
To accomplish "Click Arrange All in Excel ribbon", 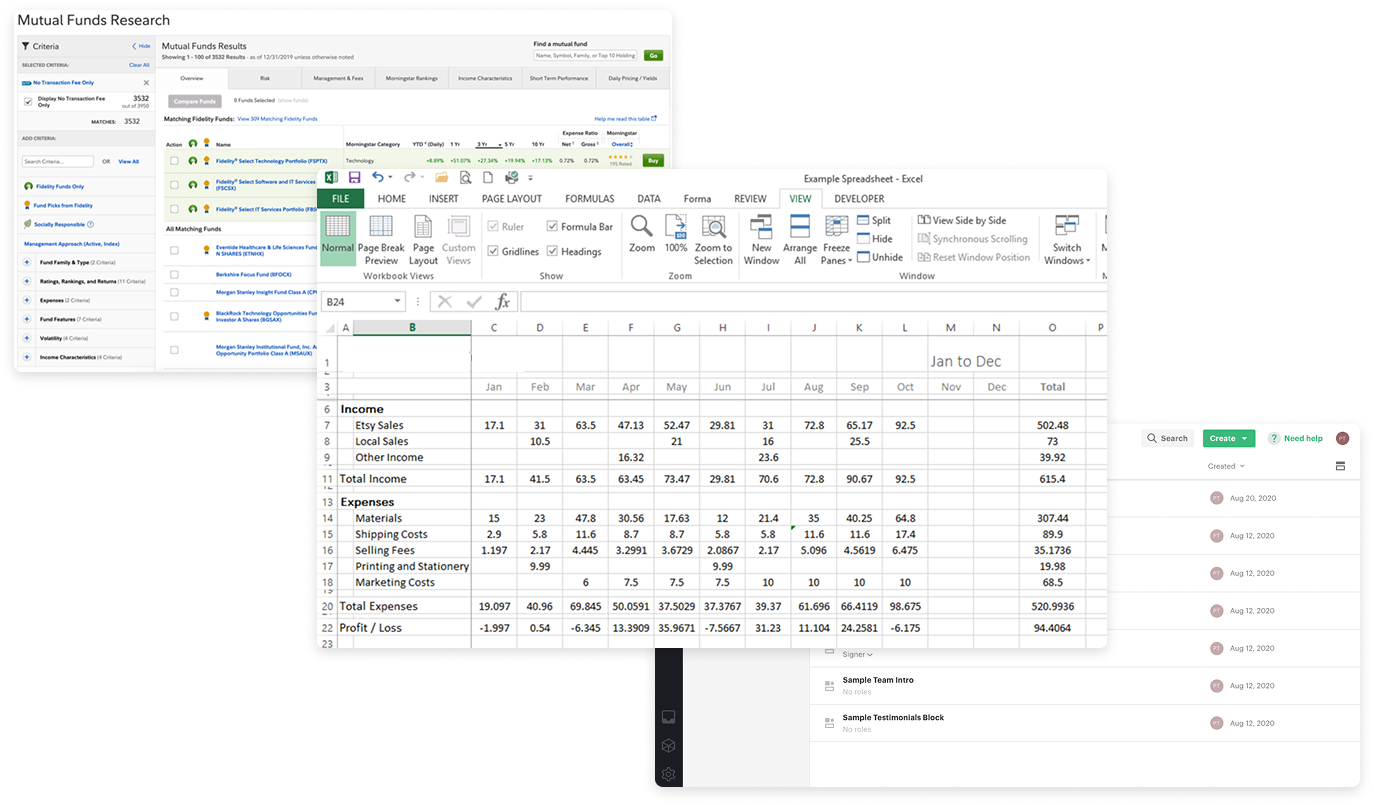I will pyautogui.click(x=800, y=238).
